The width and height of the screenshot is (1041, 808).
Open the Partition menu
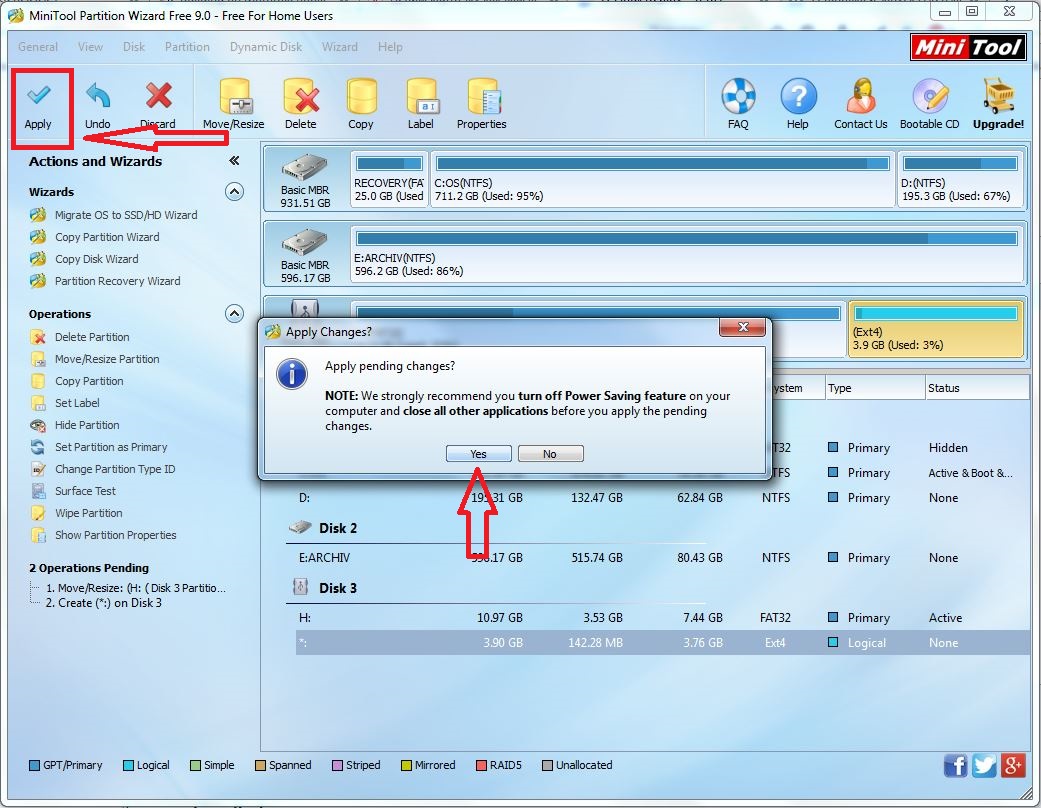click(187, 47)
